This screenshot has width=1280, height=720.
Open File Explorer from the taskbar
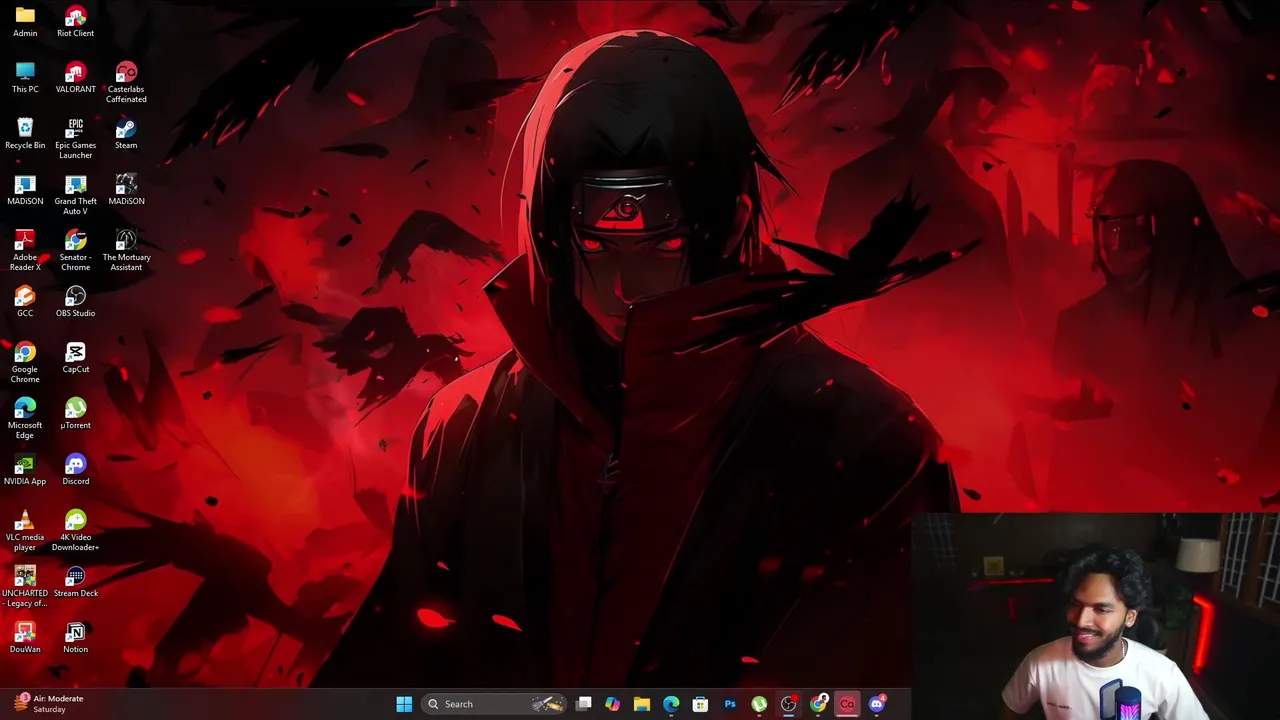[642, 704]
